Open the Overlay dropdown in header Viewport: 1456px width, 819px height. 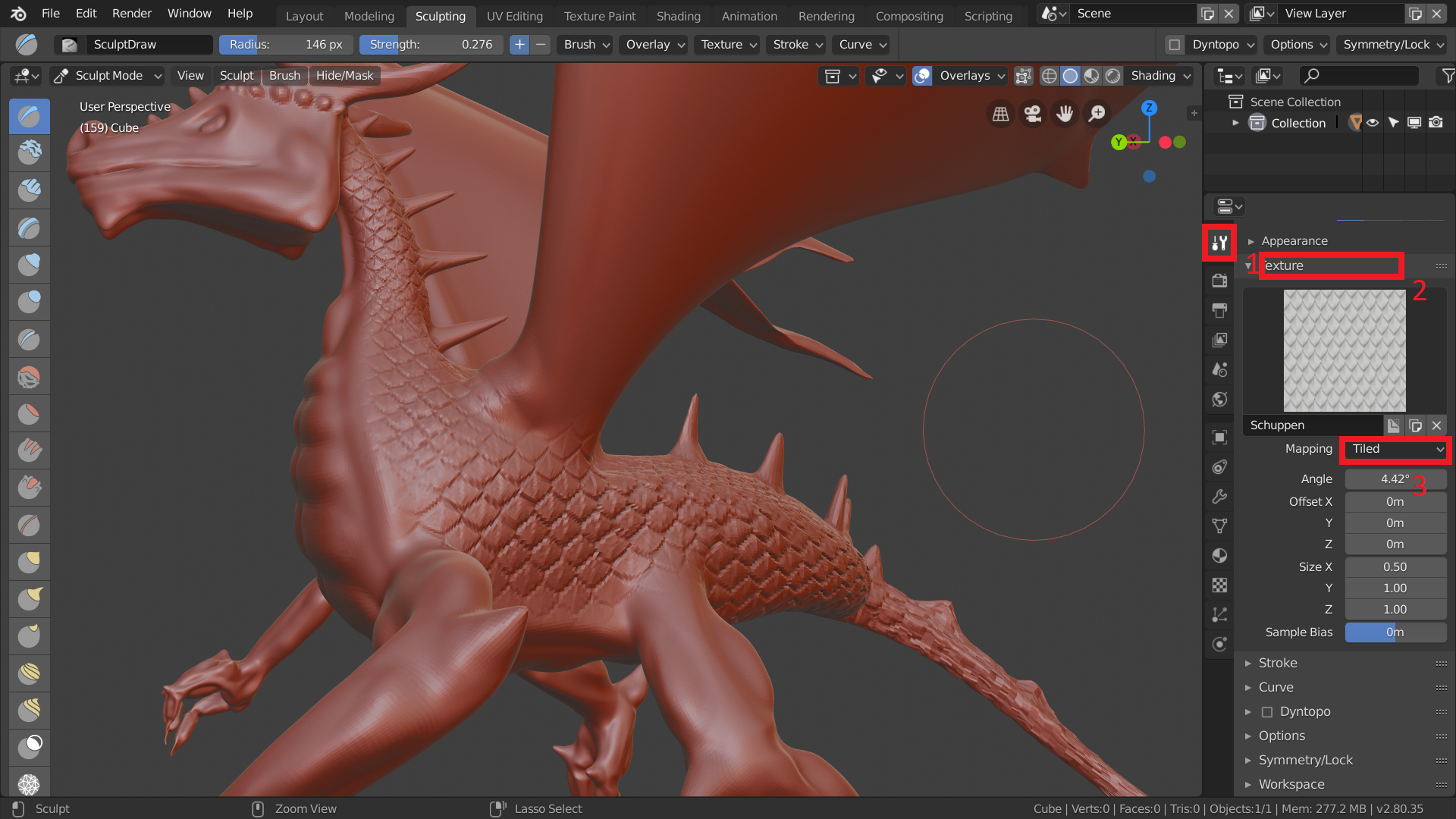655,45
